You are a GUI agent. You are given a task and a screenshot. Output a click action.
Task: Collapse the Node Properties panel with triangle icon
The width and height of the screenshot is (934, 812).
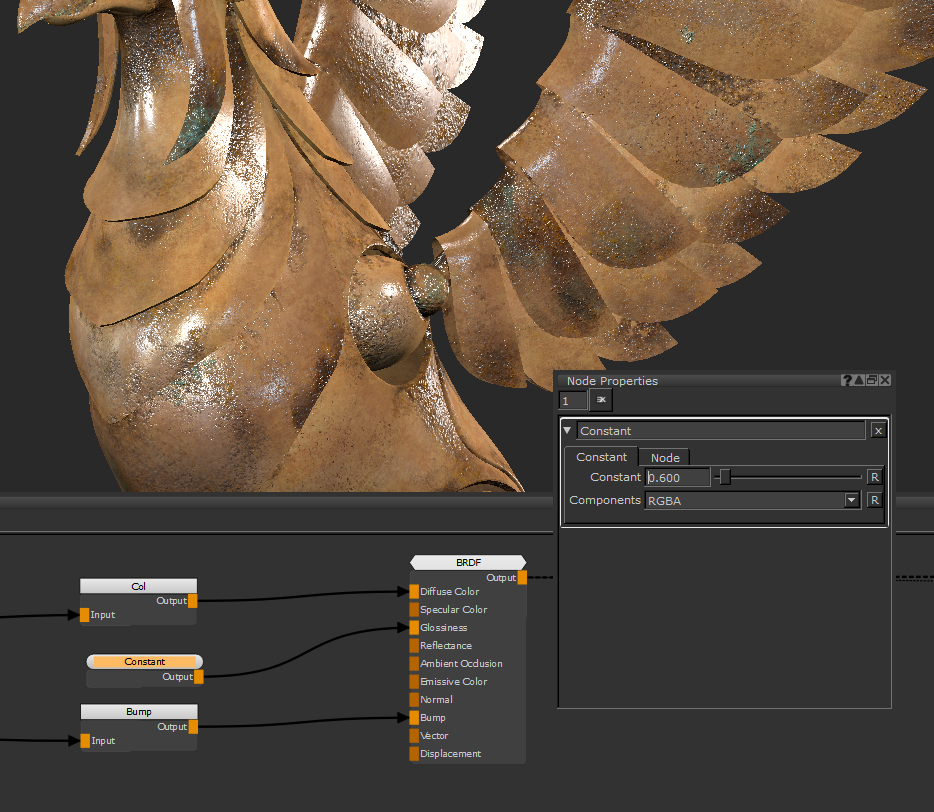(x=859, y=381)
